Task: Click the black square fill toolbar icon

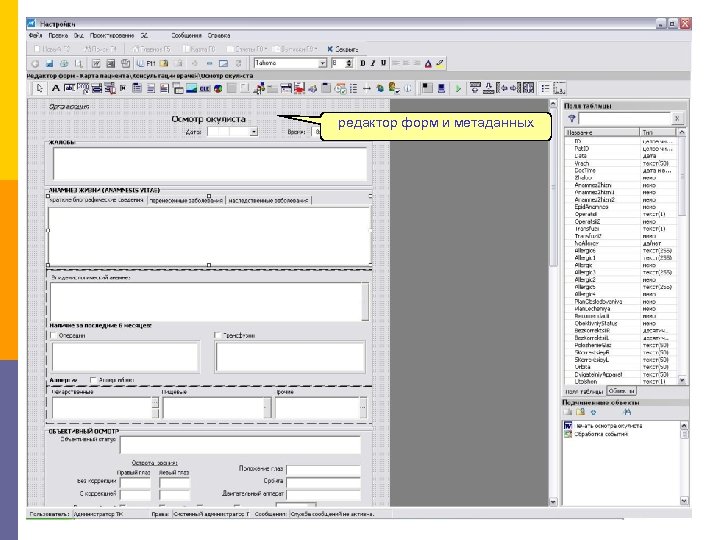Action: click(x=427, y=88)
